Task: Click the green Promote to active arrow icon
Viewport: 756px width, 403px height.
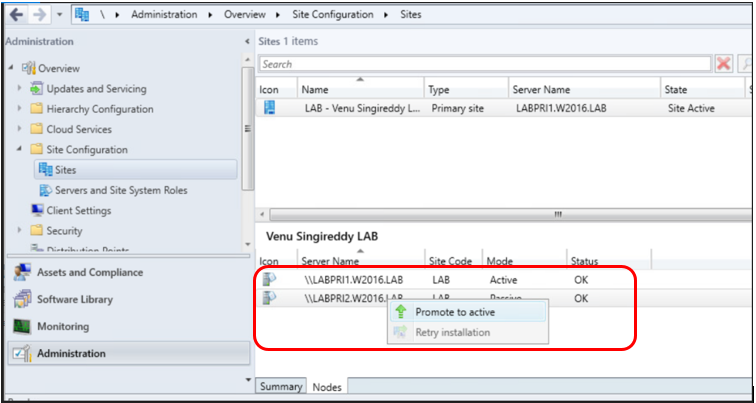Action: tap(400, 312)
